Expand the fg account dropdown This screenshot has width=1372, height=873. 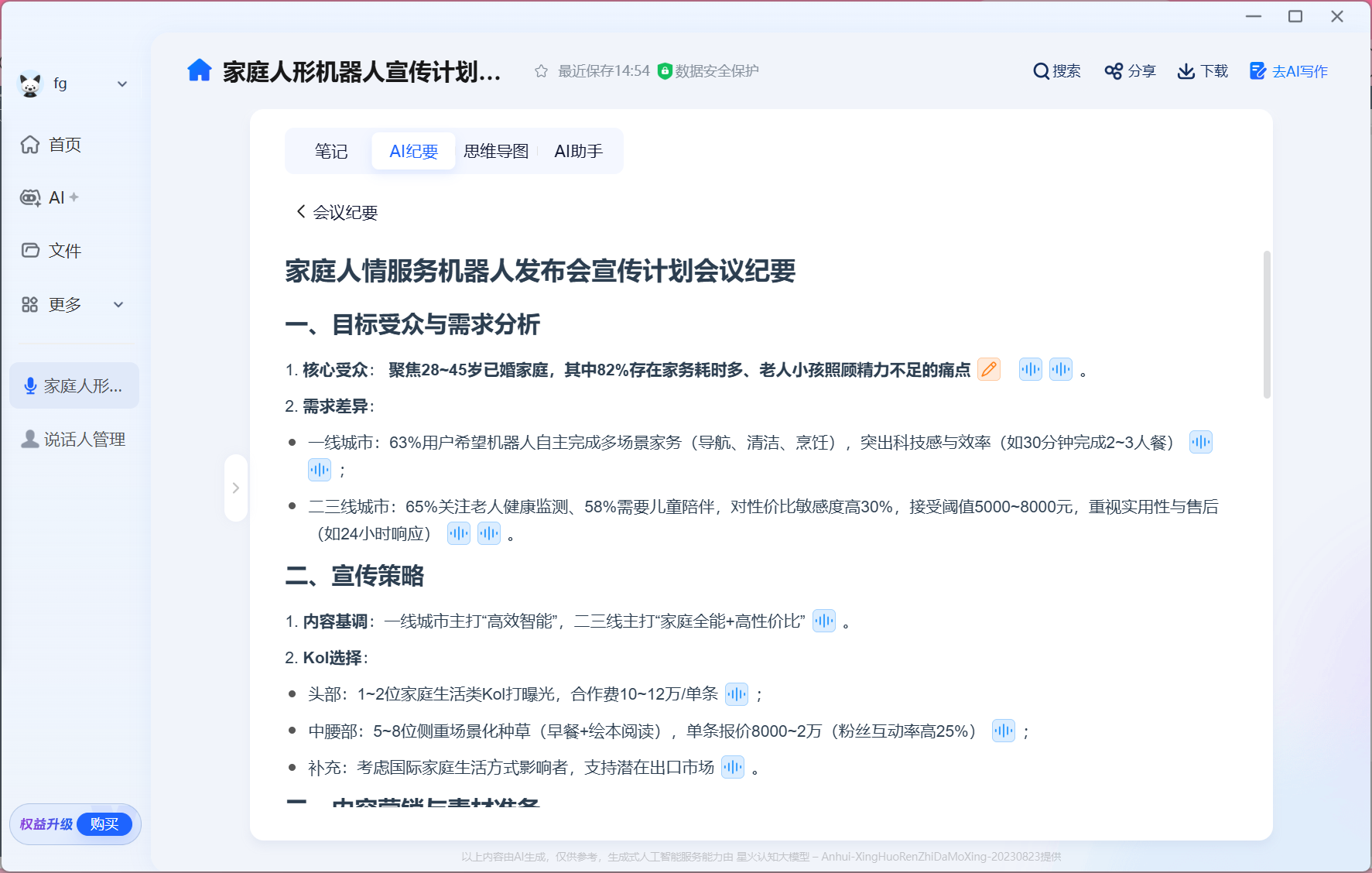pyautogui.click(x=121, y=84)
